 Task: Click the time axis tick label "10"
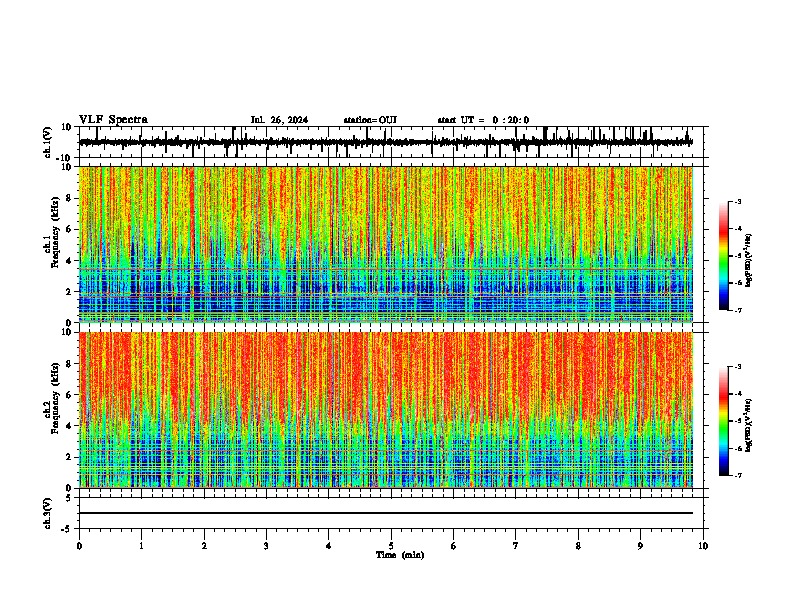703,546
